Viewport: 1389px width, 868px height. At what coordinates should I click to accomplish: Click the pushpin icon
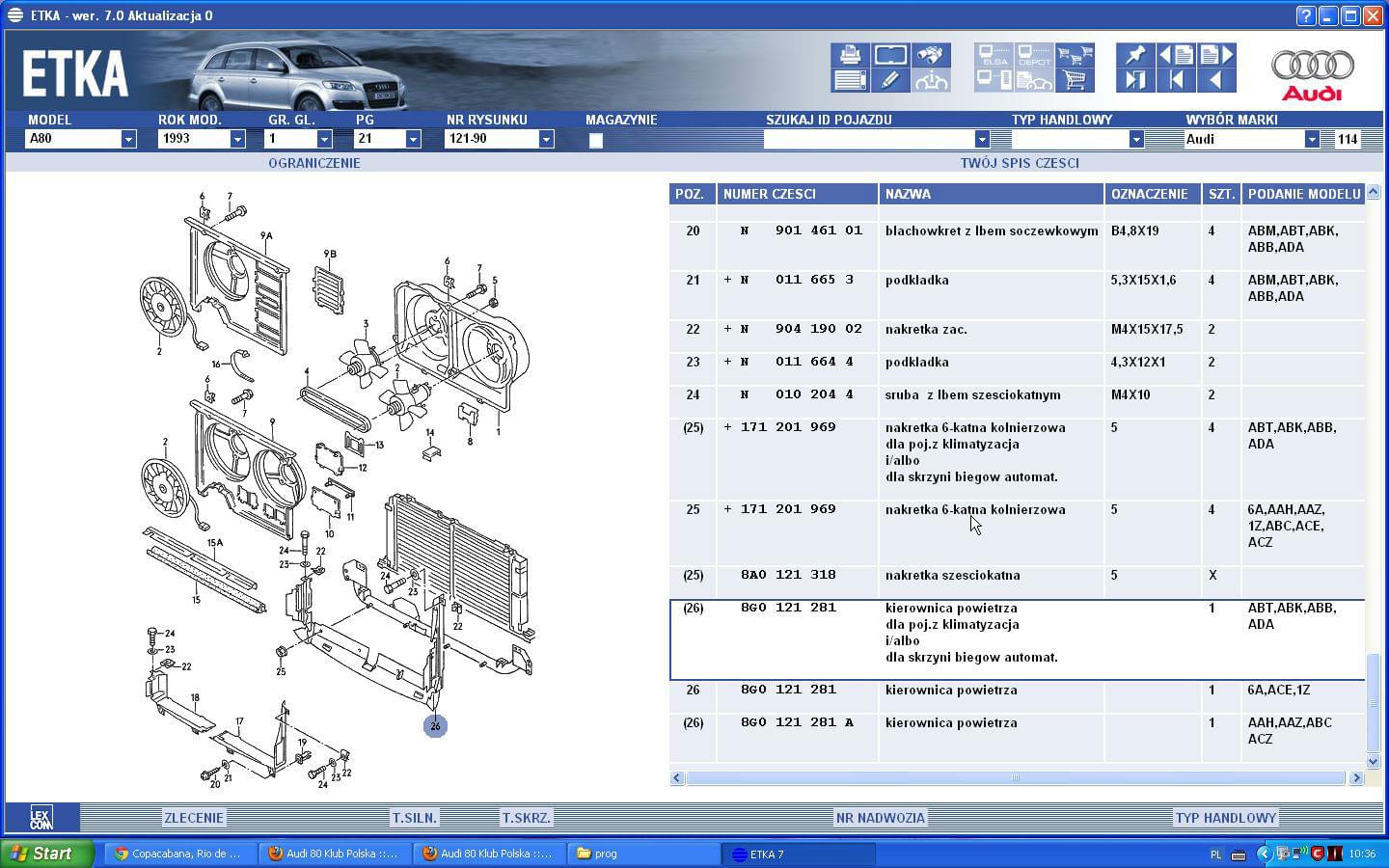pyautogui.click(x=1135, y=55)
